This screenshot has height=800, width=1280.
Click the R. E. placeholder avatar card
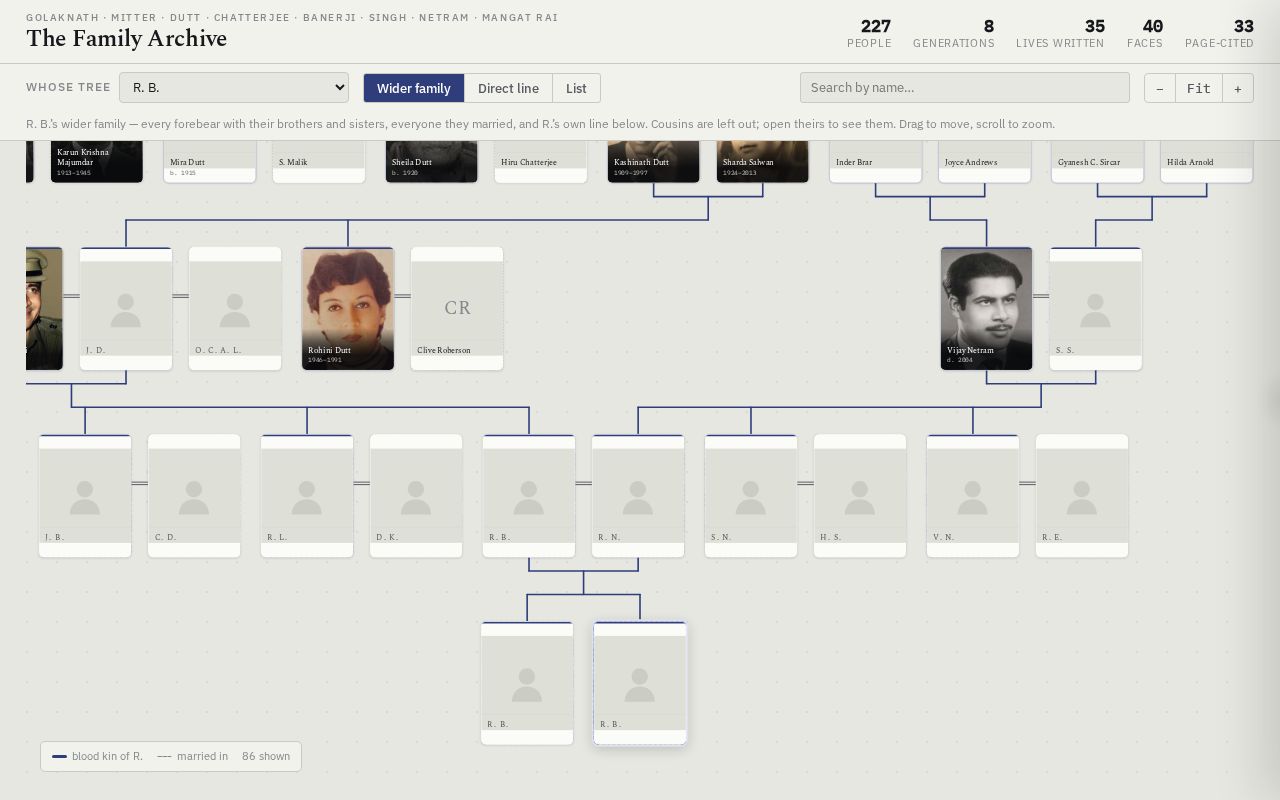(1082, 496)
